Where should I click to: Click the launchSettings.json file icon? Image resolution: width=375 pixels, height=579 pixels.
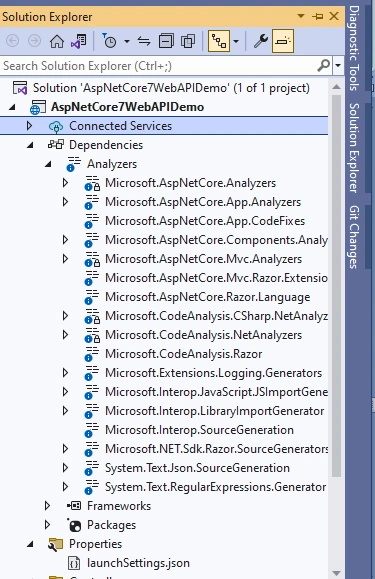point(74,563)
